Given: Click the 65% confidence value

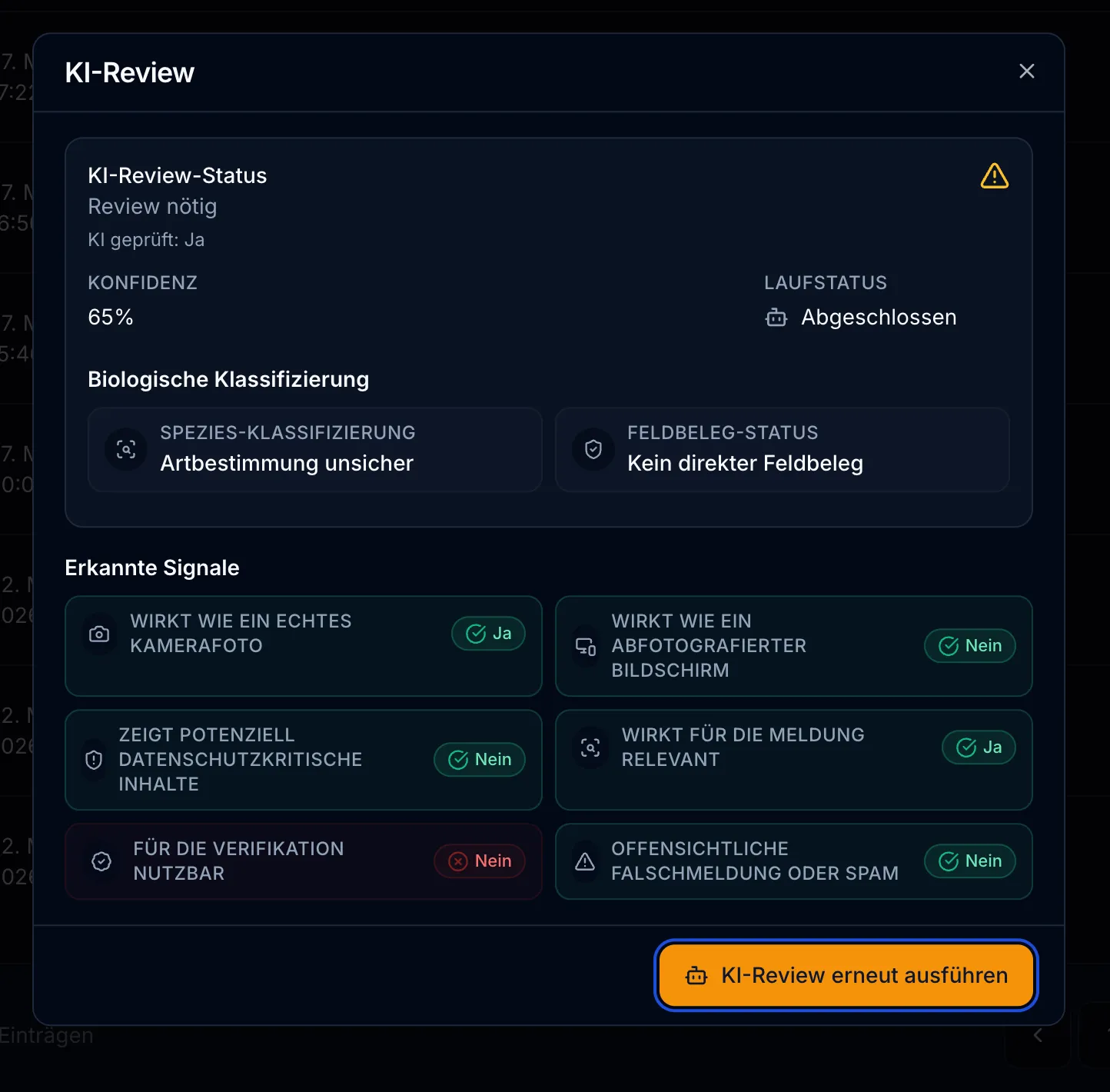Looking at the screenshot, I should (x=111, y=318).
